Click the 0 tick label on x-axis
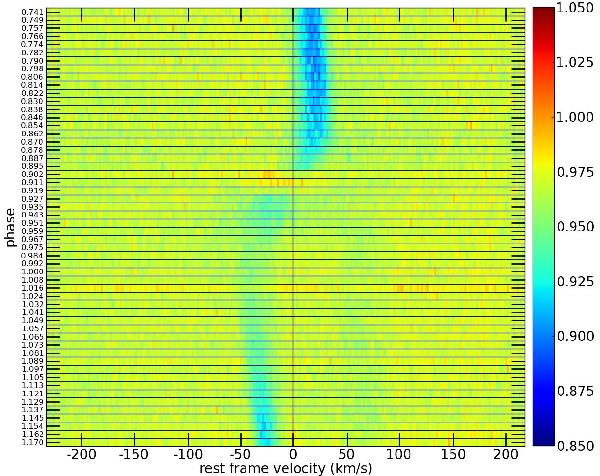Screen dimensions: 600x476 click(292, 454)
